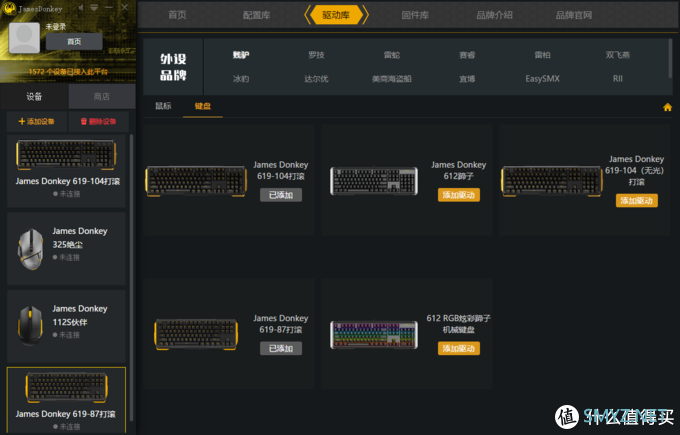The height and width of the screenshot is (435, 680).
Task: Select James Donkey 325艳尘 mouse in device list
Action: [66, 249]
